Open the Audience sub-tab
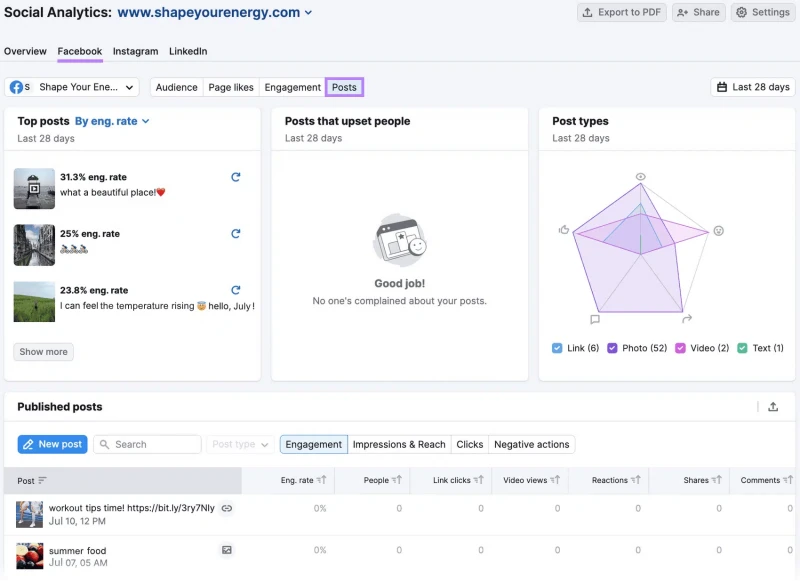The image size is (800, 581). (177, 87)
